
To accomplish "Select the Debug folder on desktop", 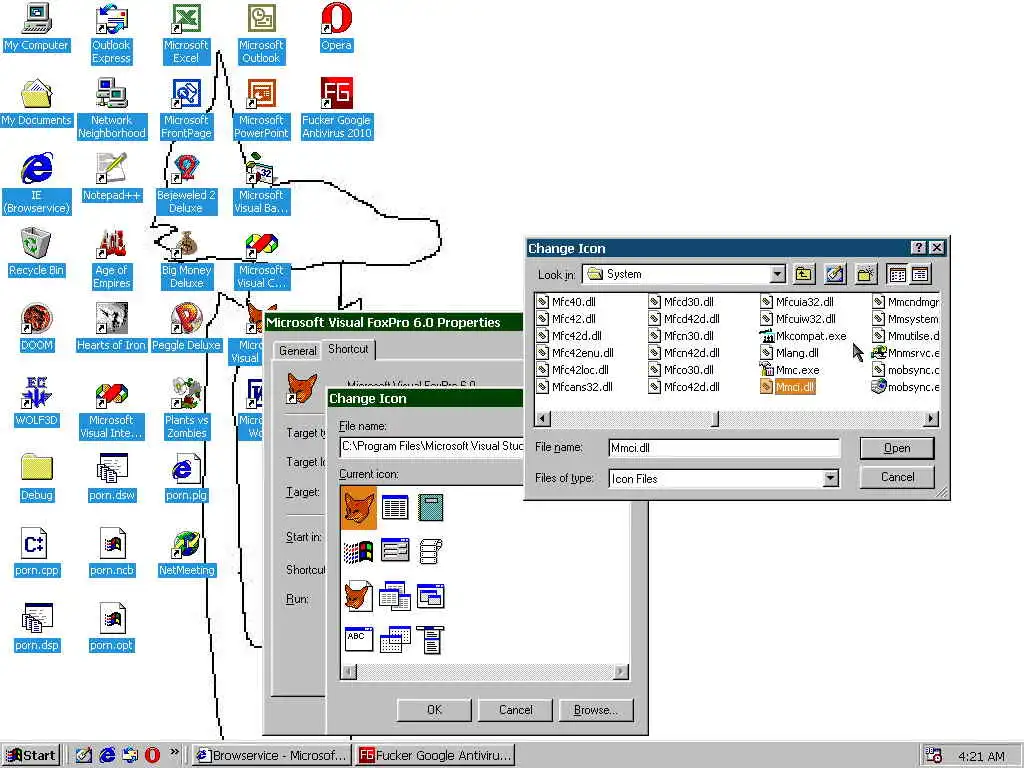I will coord(36,478).
